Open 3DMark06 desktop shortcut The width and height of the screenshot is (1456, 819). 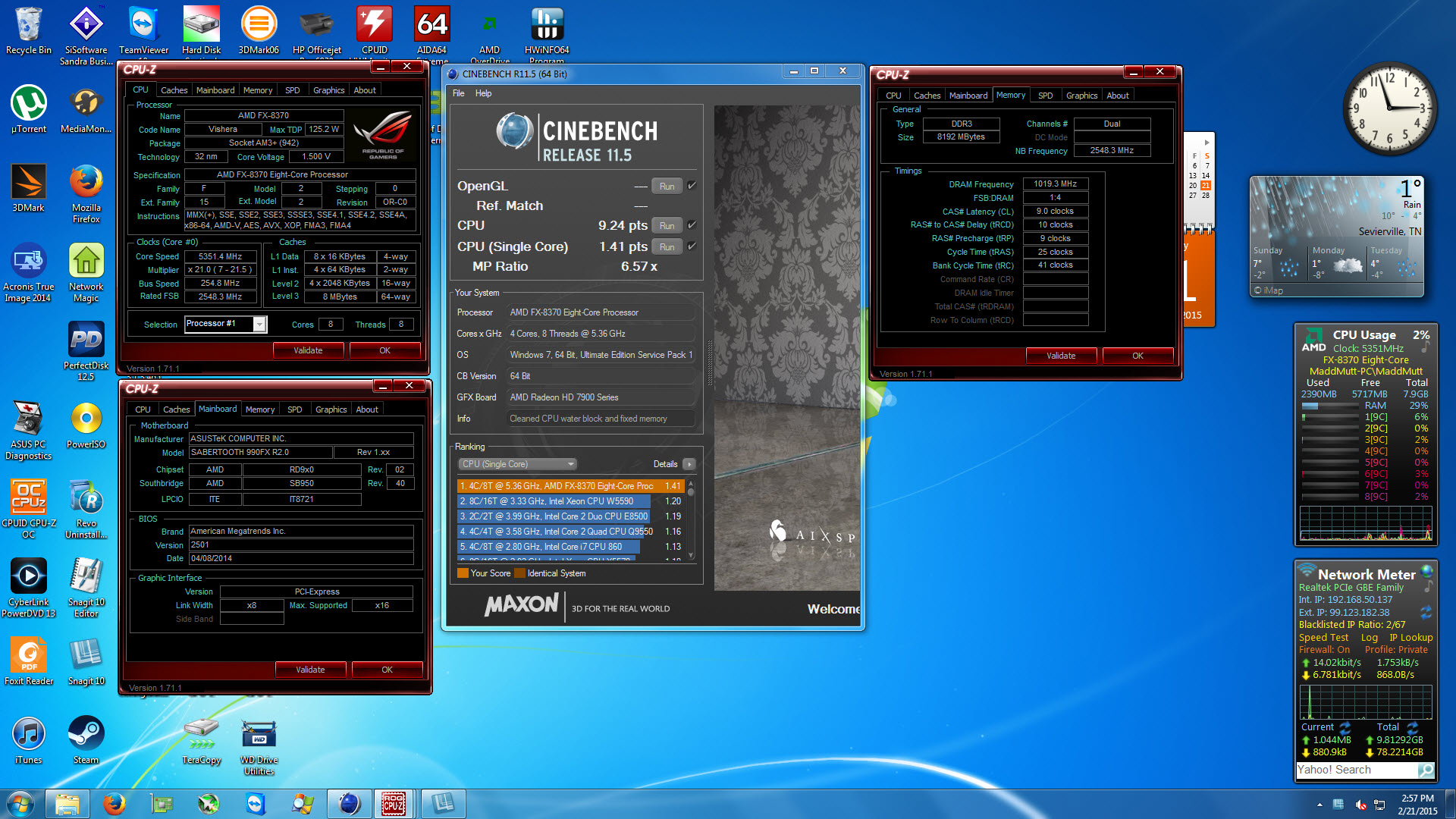tap(259, 30)
